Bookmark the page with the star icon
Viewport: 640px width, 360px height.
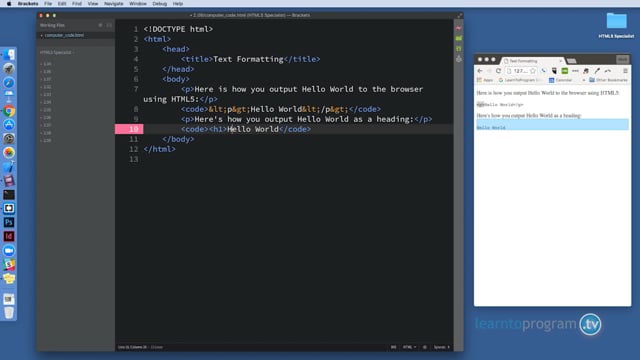point(533,71)
